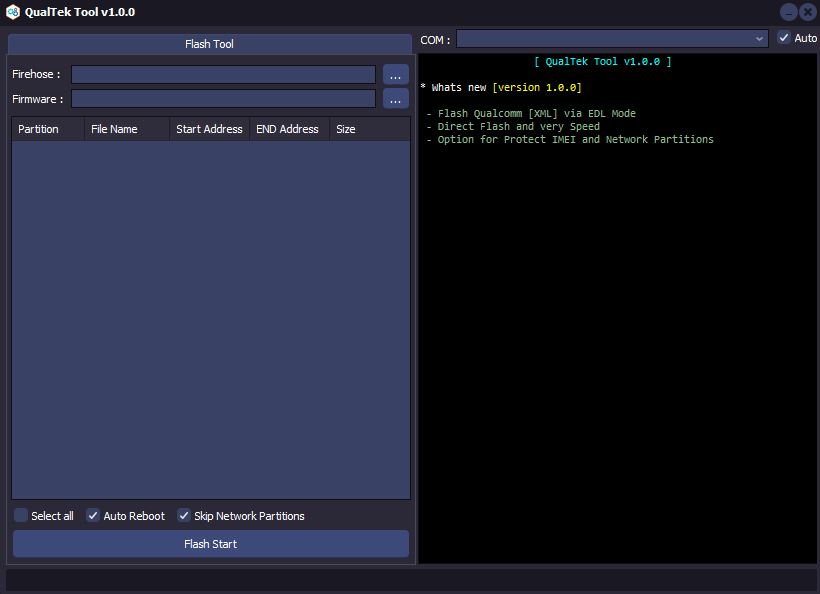The image size is (820, 594).
Task: Enable the Select all checkbox
Action: pyautogui.click(x=21, y=516)
